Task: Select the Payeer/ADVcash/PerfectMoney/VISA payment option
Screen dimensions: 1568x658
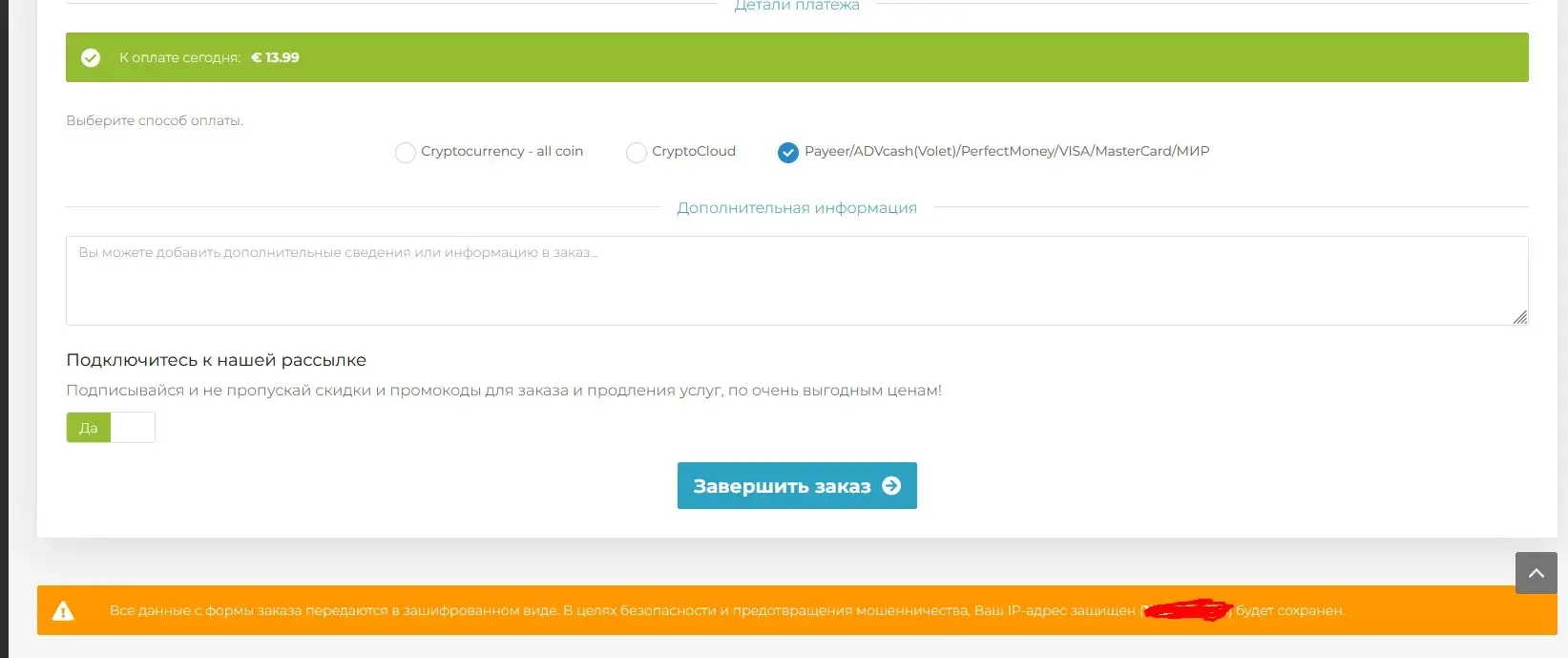Action: pos(788,153)
